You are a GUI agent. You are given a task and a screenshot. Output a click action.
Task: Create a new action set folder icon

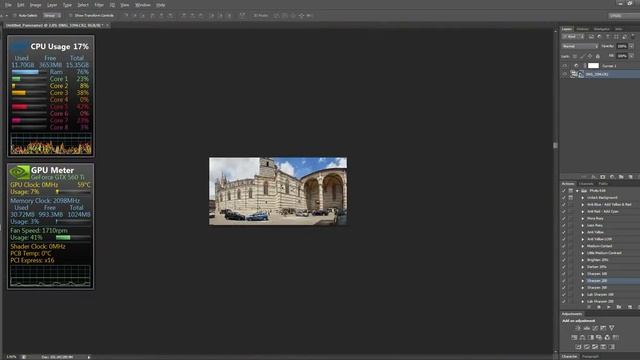619,307
